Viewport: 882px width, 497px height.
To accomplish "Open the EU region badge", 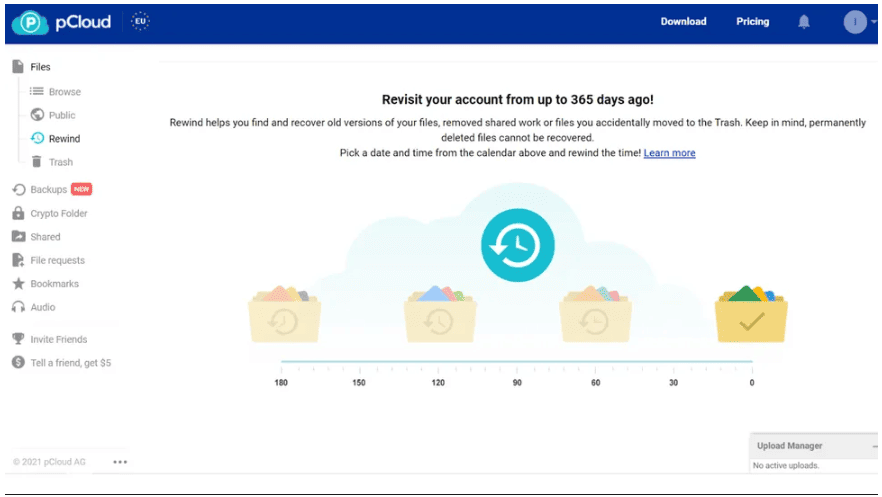I will tap(140, 21).
